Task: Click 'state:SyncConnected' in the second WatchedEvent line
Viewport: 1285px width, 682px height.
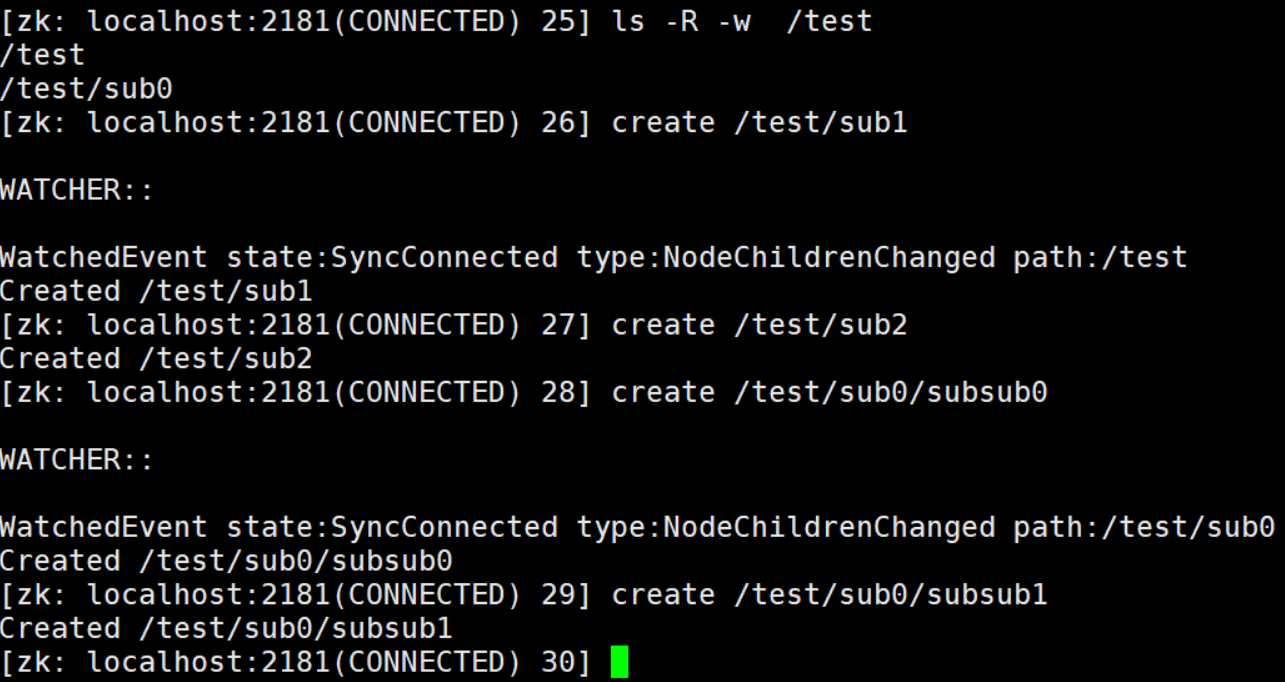Action: pyautogui.click(x=392, y=527)
